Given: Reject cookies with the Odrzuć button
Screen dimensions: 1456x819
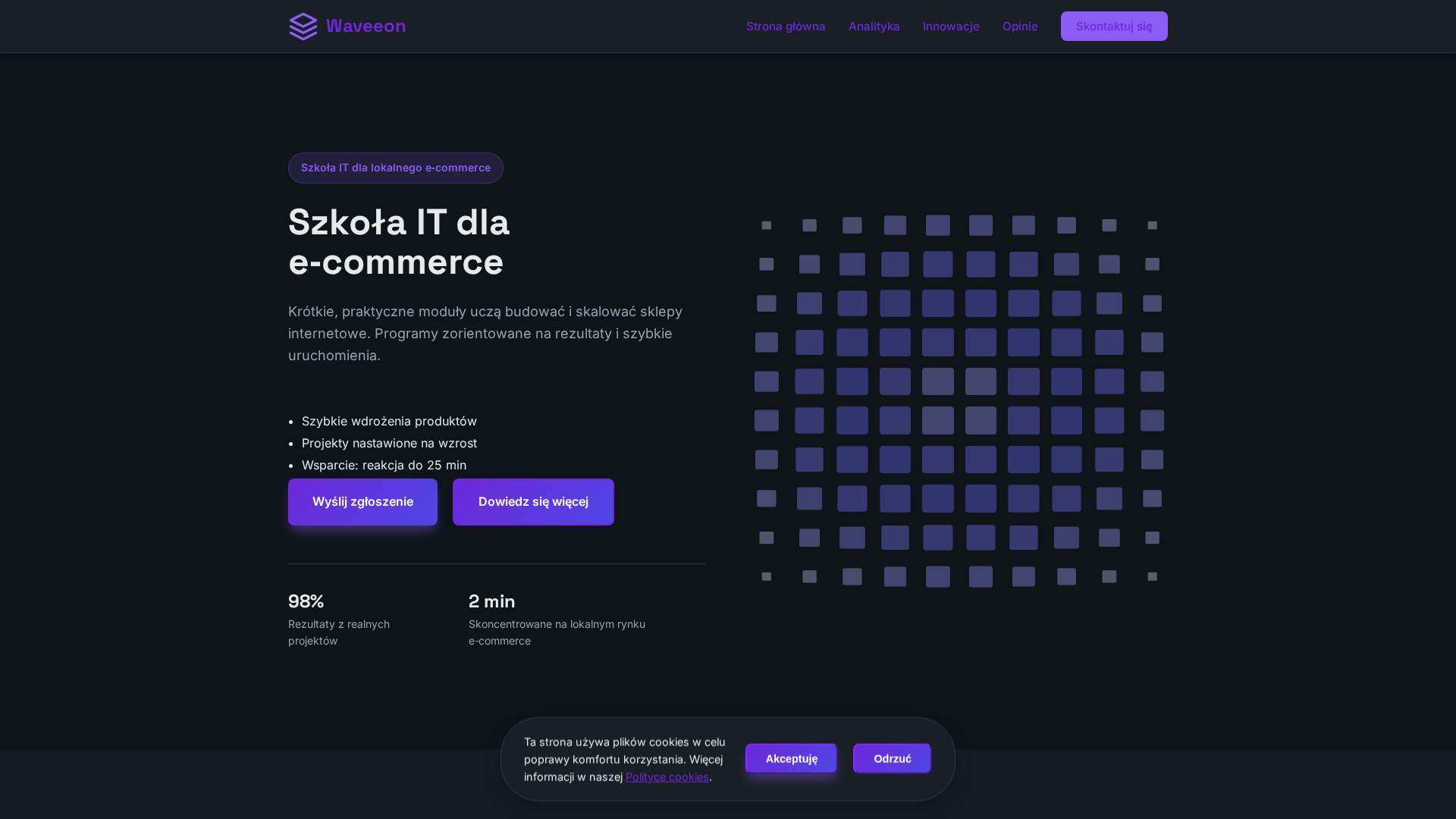Looking at the screenshot, I should pyautogui.click(x=892, y=758).
